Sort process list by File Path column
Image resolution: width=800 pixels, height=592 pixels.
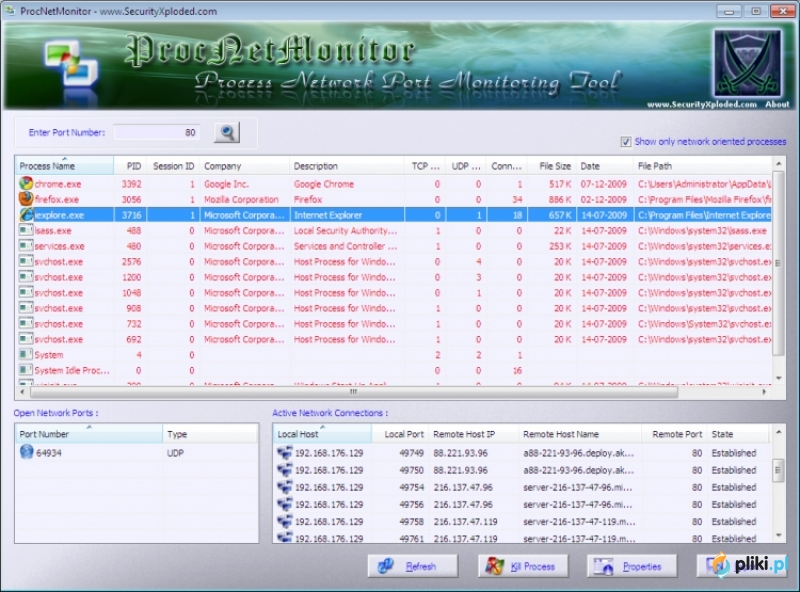click(703, 166)
